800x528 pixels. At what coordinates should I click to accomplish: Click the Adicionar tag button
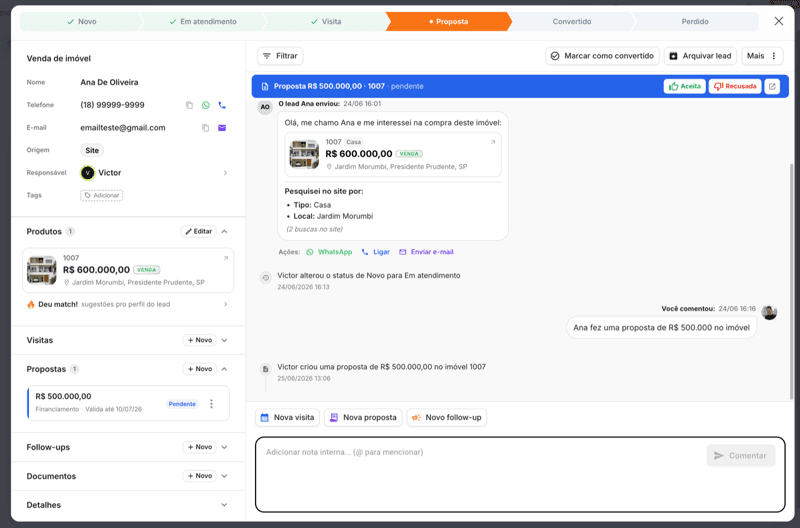102,195
